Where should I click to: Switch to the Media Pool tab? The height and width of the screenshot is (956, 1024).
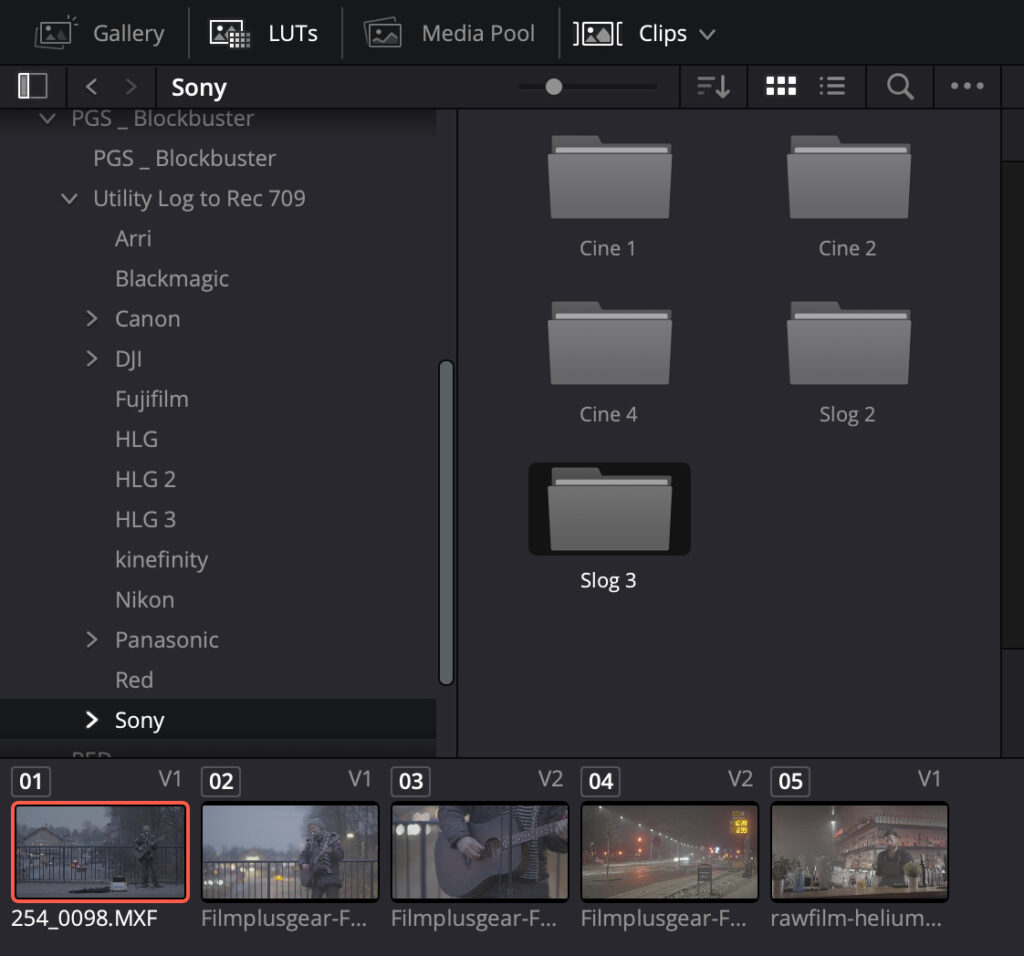[x=450, y=33]
